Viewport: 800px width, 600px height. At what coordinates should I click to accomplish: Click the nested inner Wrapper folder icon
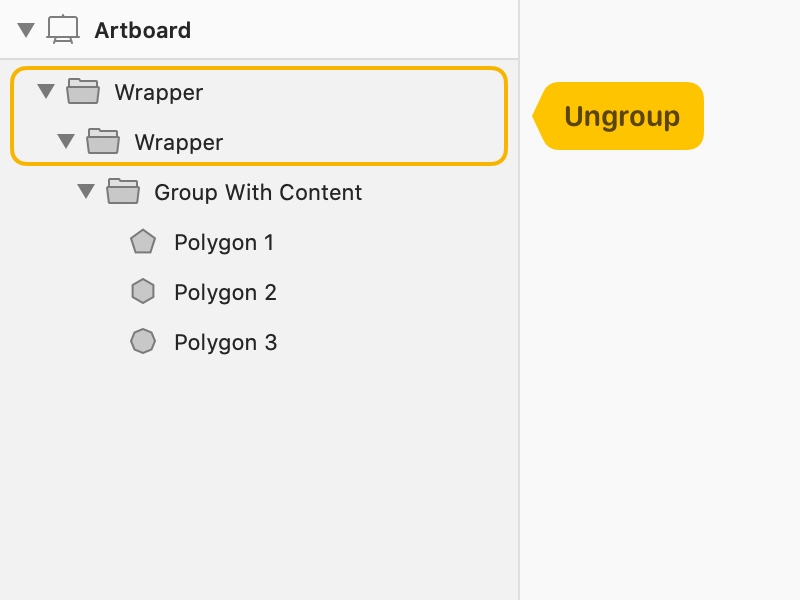tap(103, 141)
